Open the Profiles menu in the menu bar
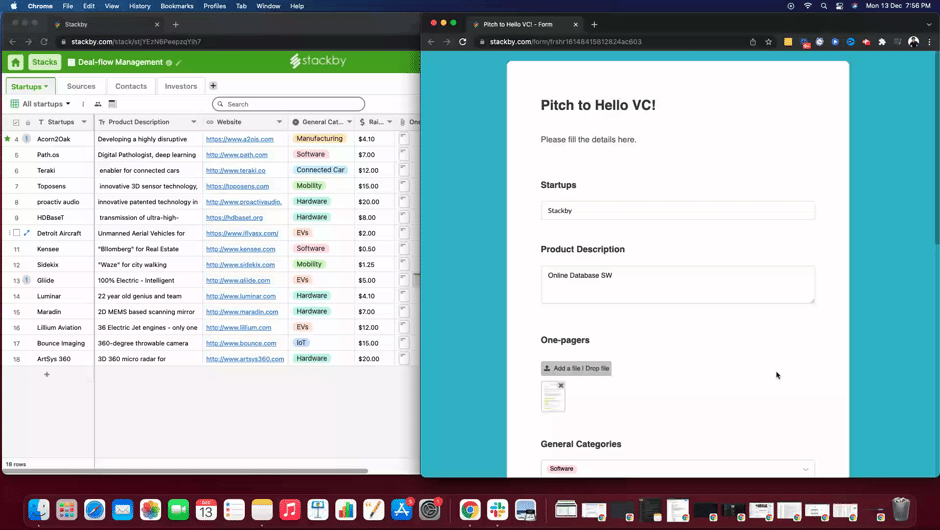 pos(214,6)
